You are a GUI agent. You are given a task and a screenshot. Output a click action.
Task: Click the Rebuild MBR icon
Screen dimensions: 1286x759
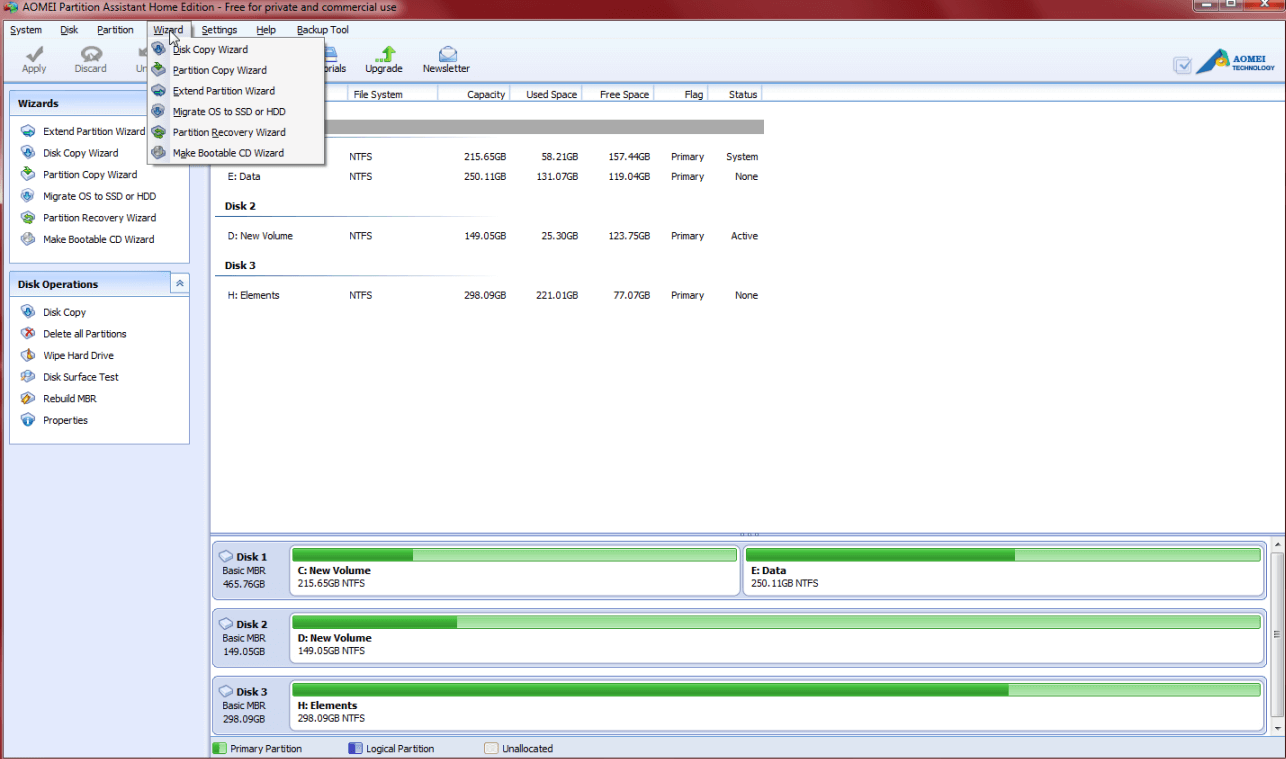point(28,398)
